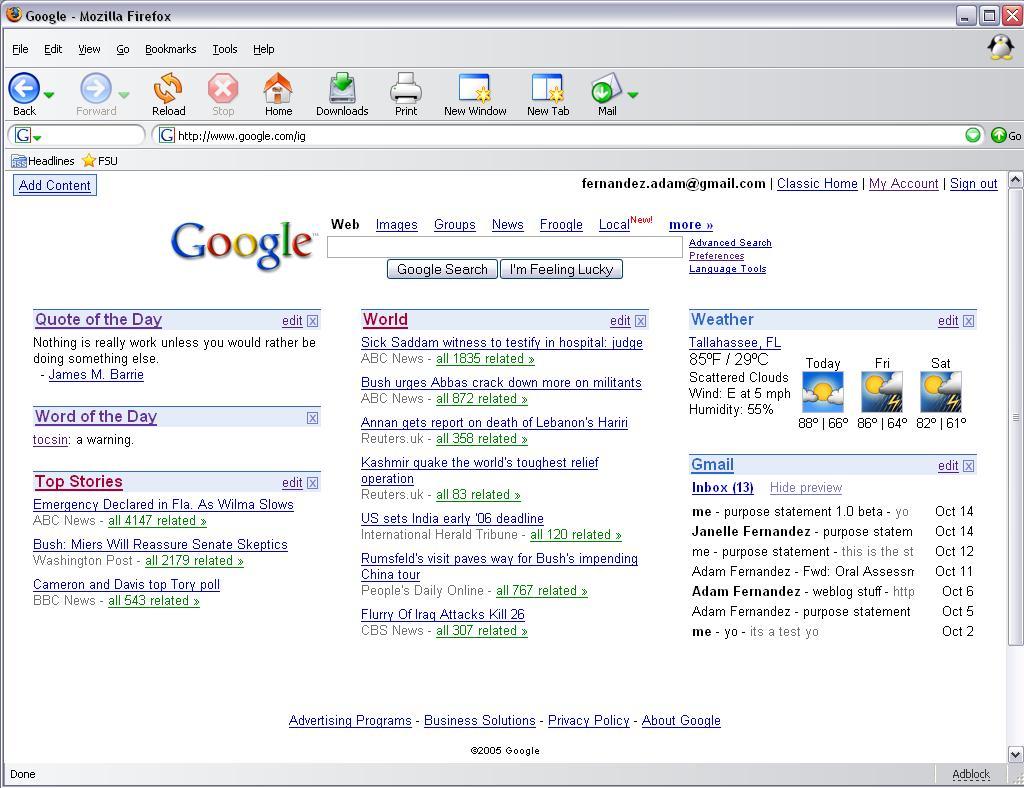The height and width of the screenshot is (788, 1024).
Task: Open the Tools menu
Action: [225, 49]
